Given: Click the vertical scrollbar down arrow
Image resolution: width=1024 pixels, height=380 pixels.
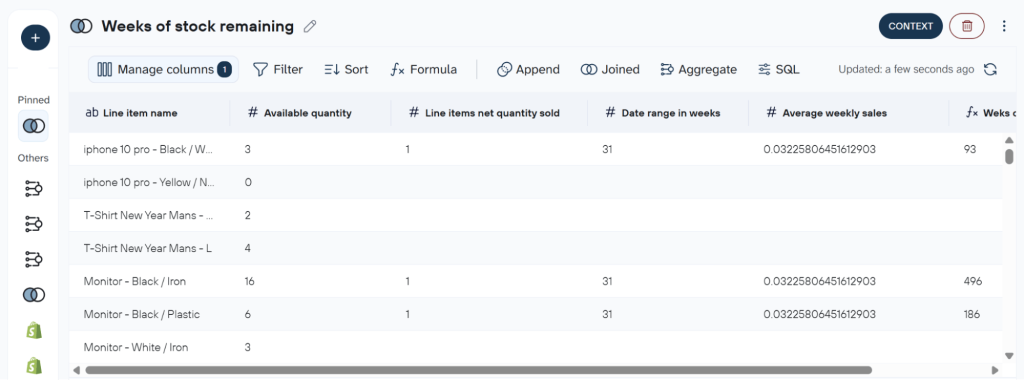Looking at the screenshot, I should [x=1009, y=355].
